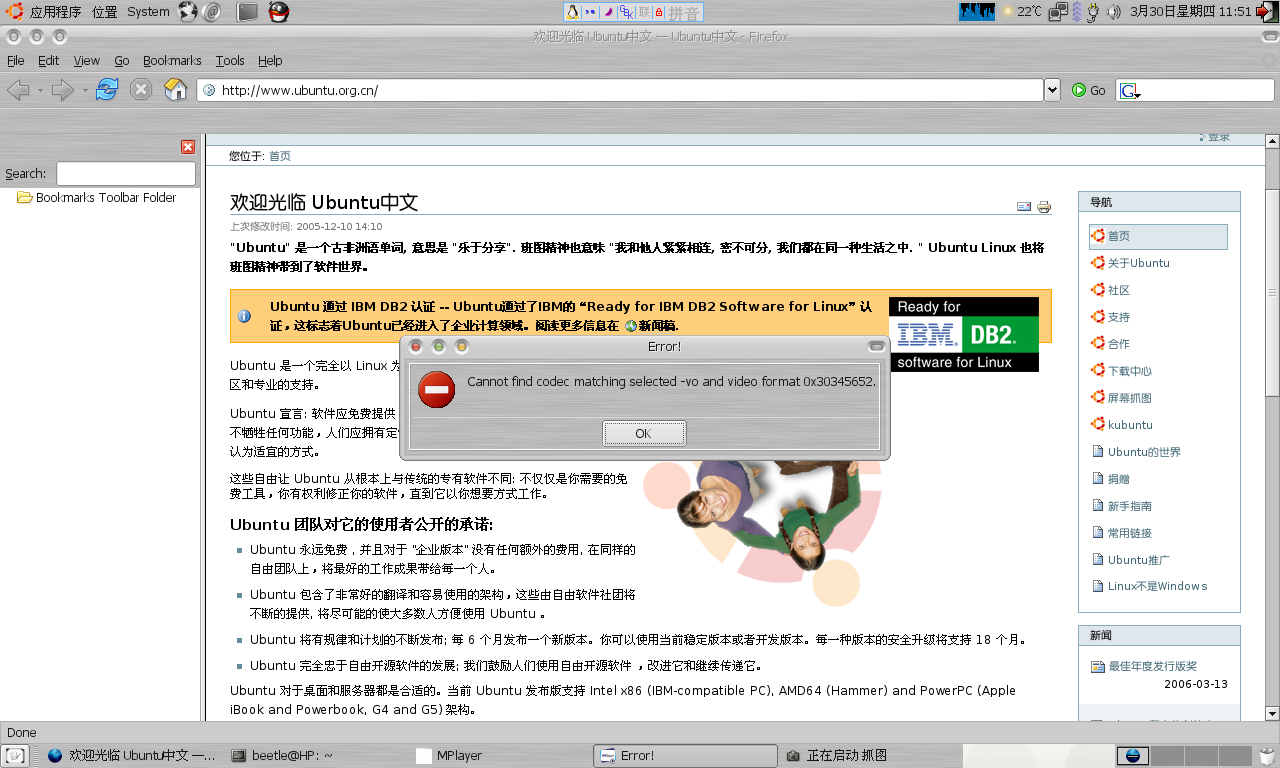1280x768 pixels.
Task: Open the File menu
Action: [x=16, y=60]
